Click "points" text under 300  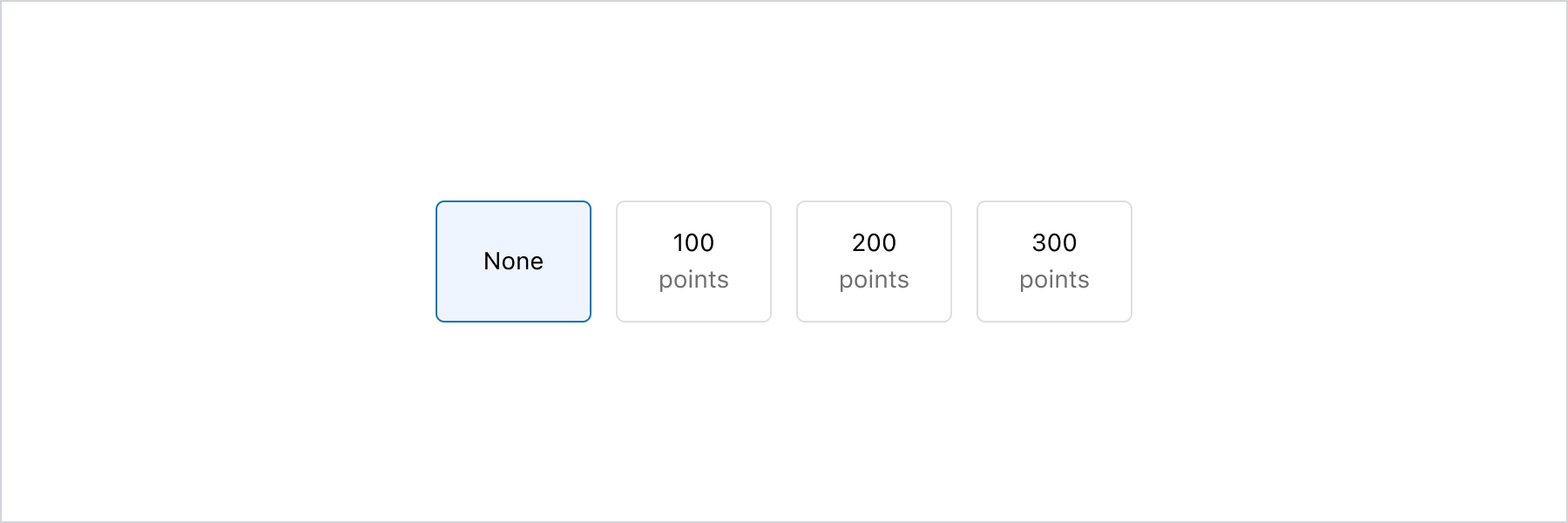(1054, 280)
